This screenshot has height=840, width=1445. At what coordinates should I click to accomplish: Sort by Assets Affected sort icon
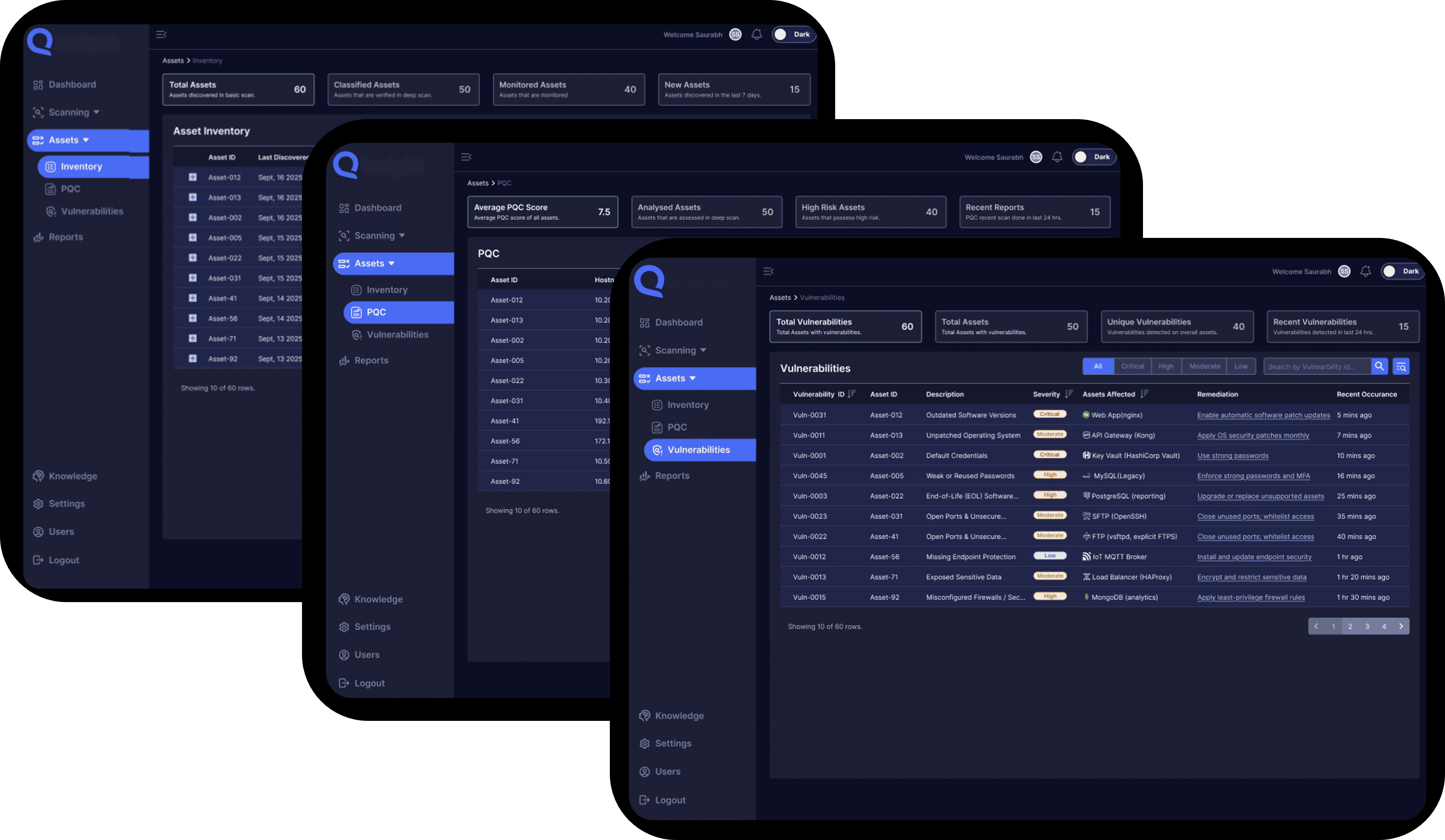pyautogui.click(x=1144, y=394)
